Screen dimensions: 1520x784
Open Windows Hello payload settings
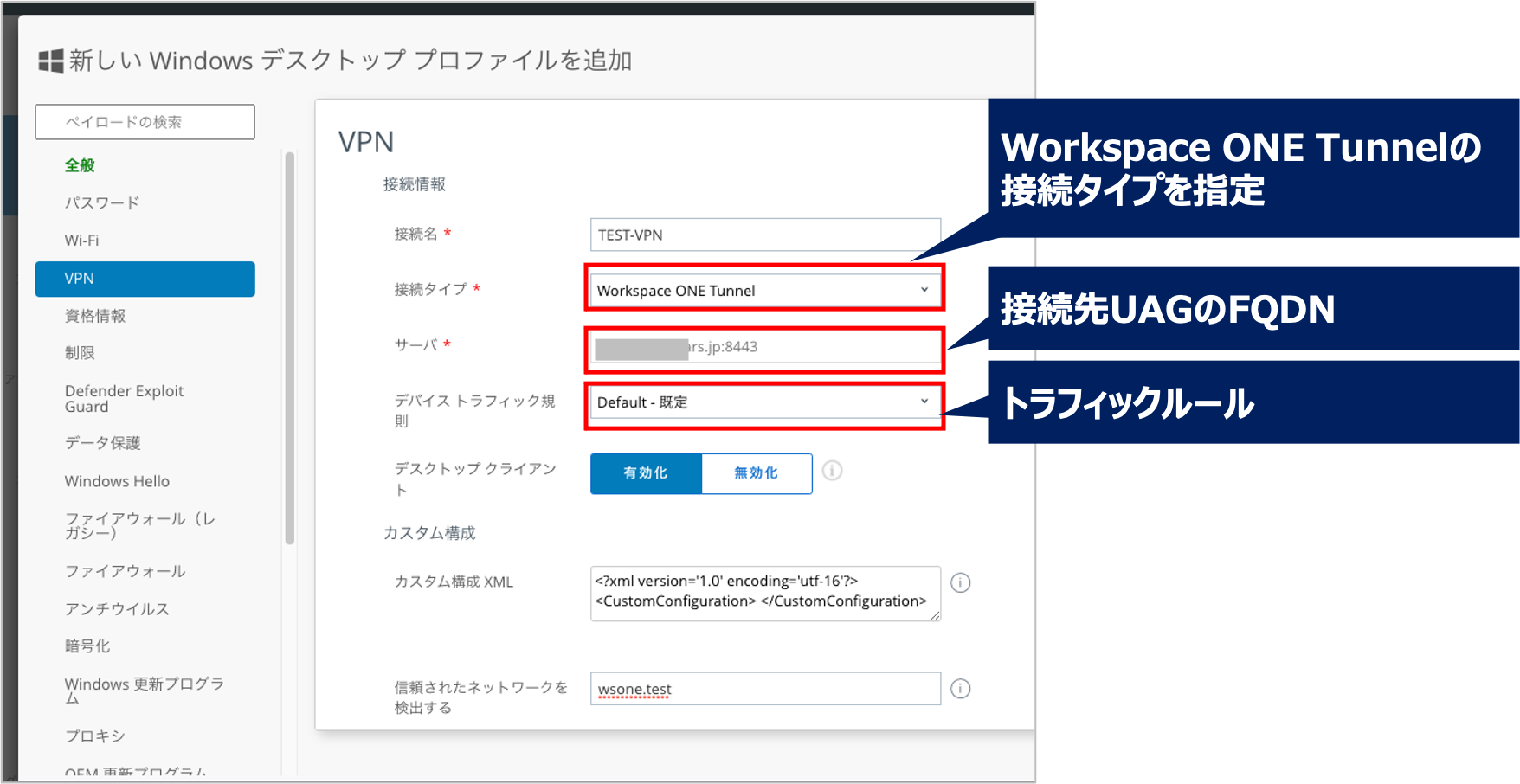(x=117, y=481)
